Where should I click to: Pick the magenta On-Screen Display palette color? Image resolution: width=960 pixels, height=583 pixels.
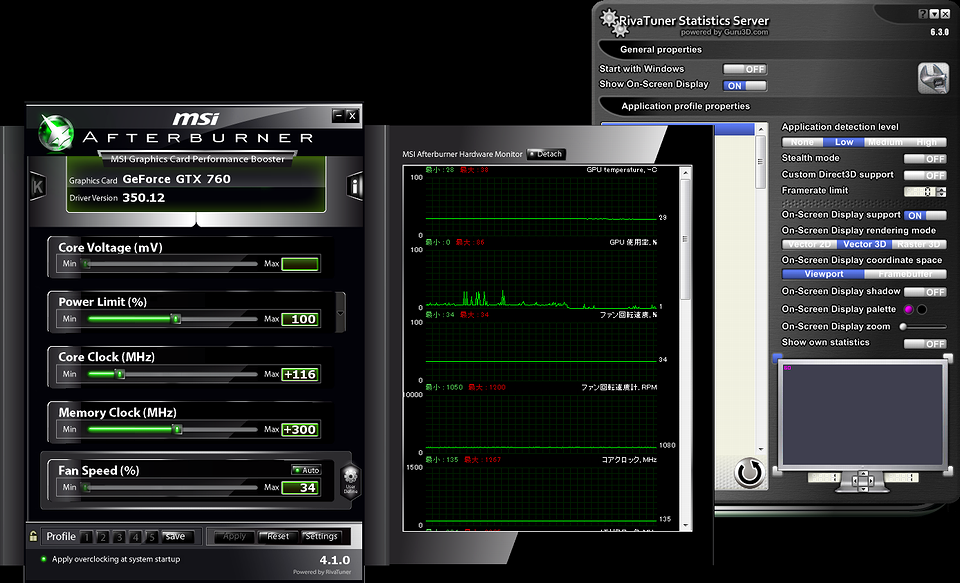click(x=909, y=309)
